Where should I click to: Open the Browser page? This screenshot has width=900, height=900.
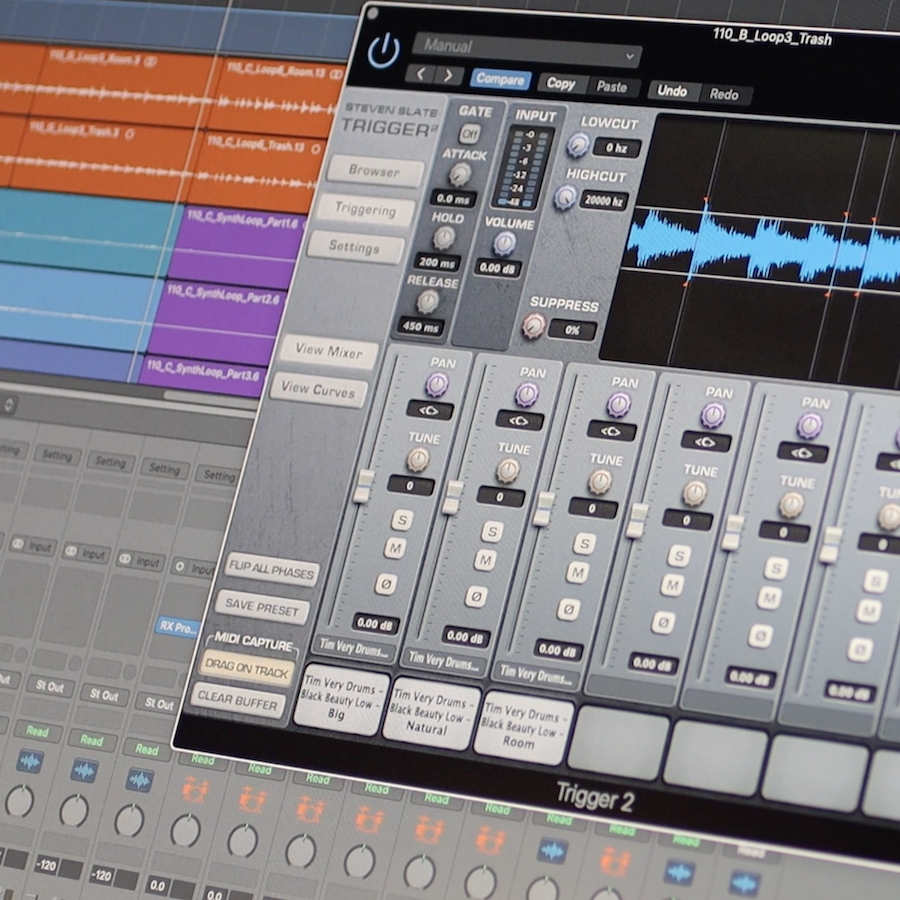(x=373, y=171)
